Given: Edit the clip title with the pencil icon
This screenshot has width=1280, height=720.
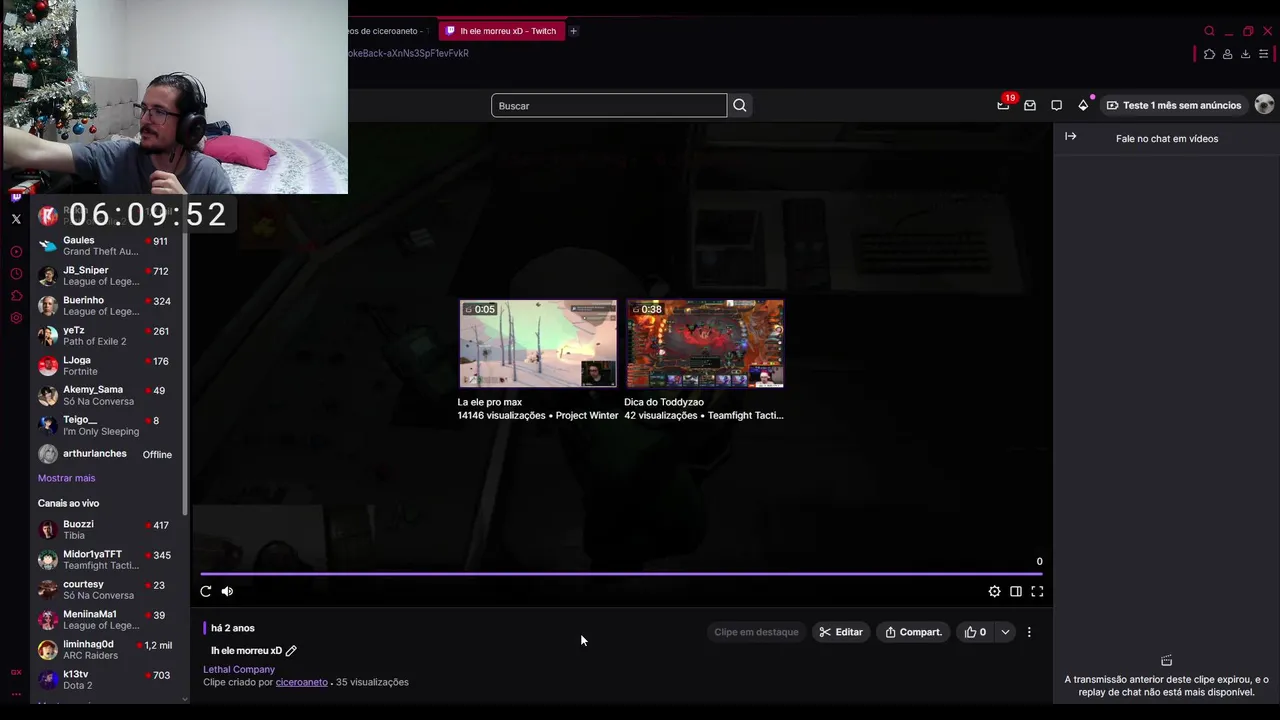Looking at the screenshot, I should click(x=291, y=651).
